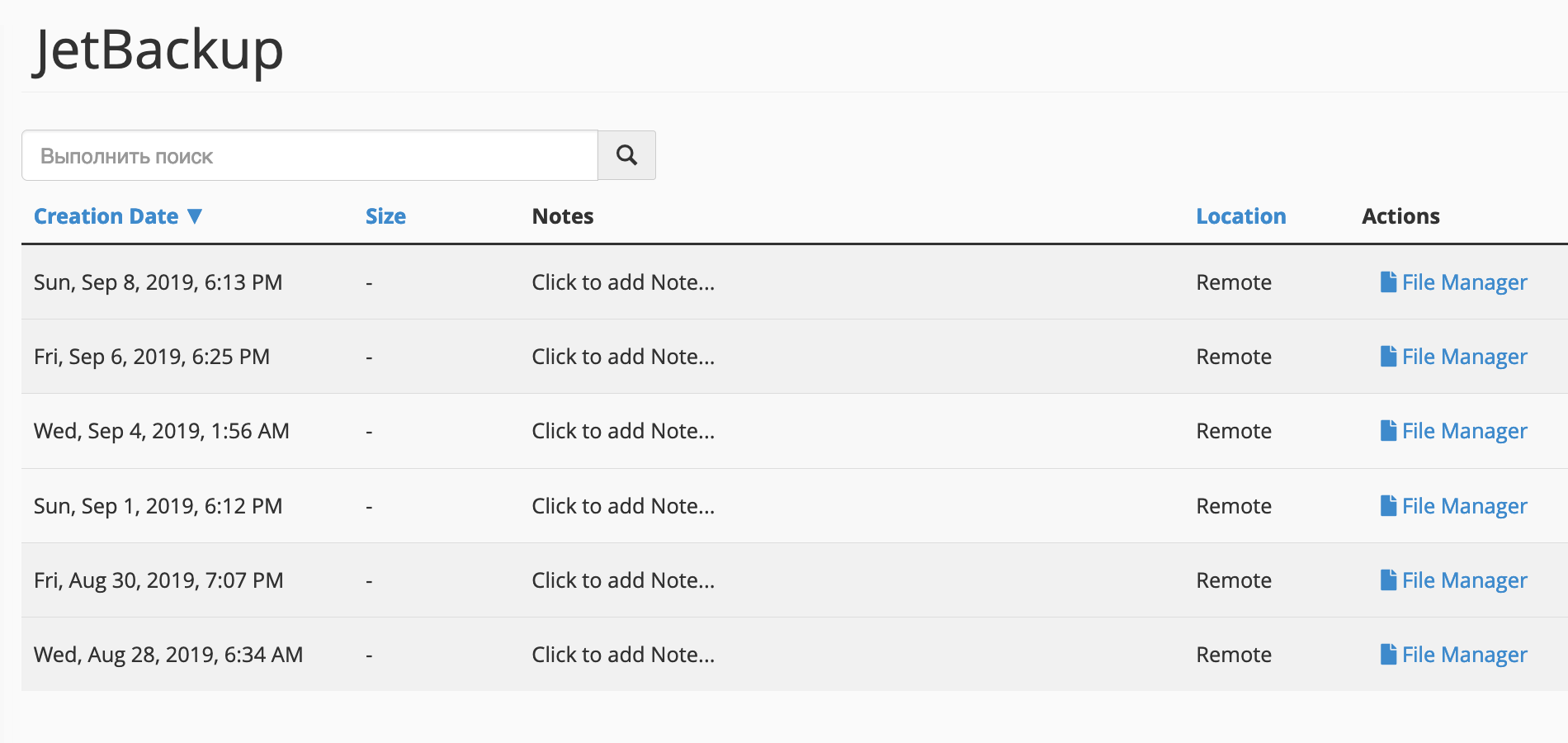The image size is (1568, 743).
Task: Click the magnifying glass search button
Action: point(626,155)
